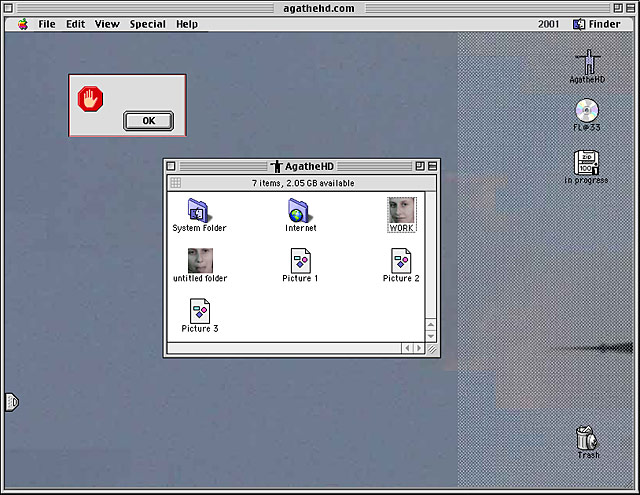Select the FL@33 CD icon
Viewport: 640px width, 495px height.
click(x=587, y=110)
